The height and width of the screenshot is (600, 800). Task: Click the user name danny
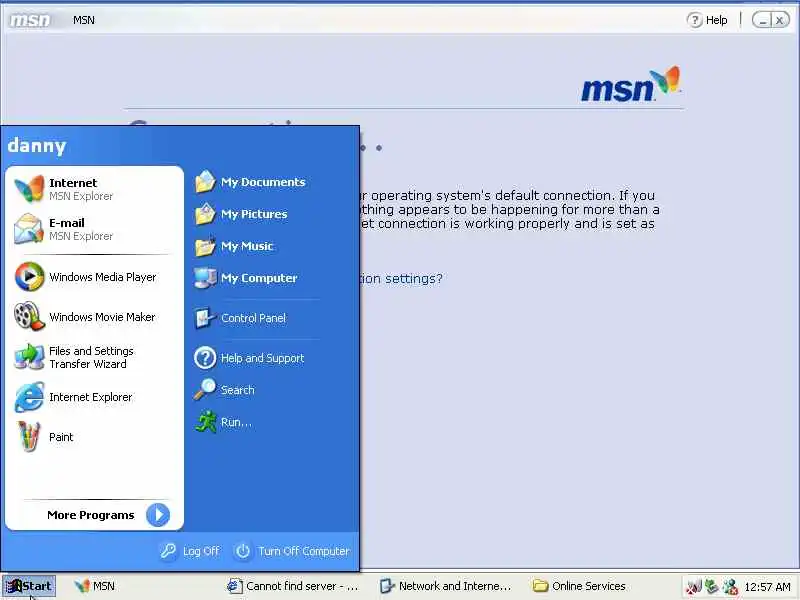[x=37, y=146]
